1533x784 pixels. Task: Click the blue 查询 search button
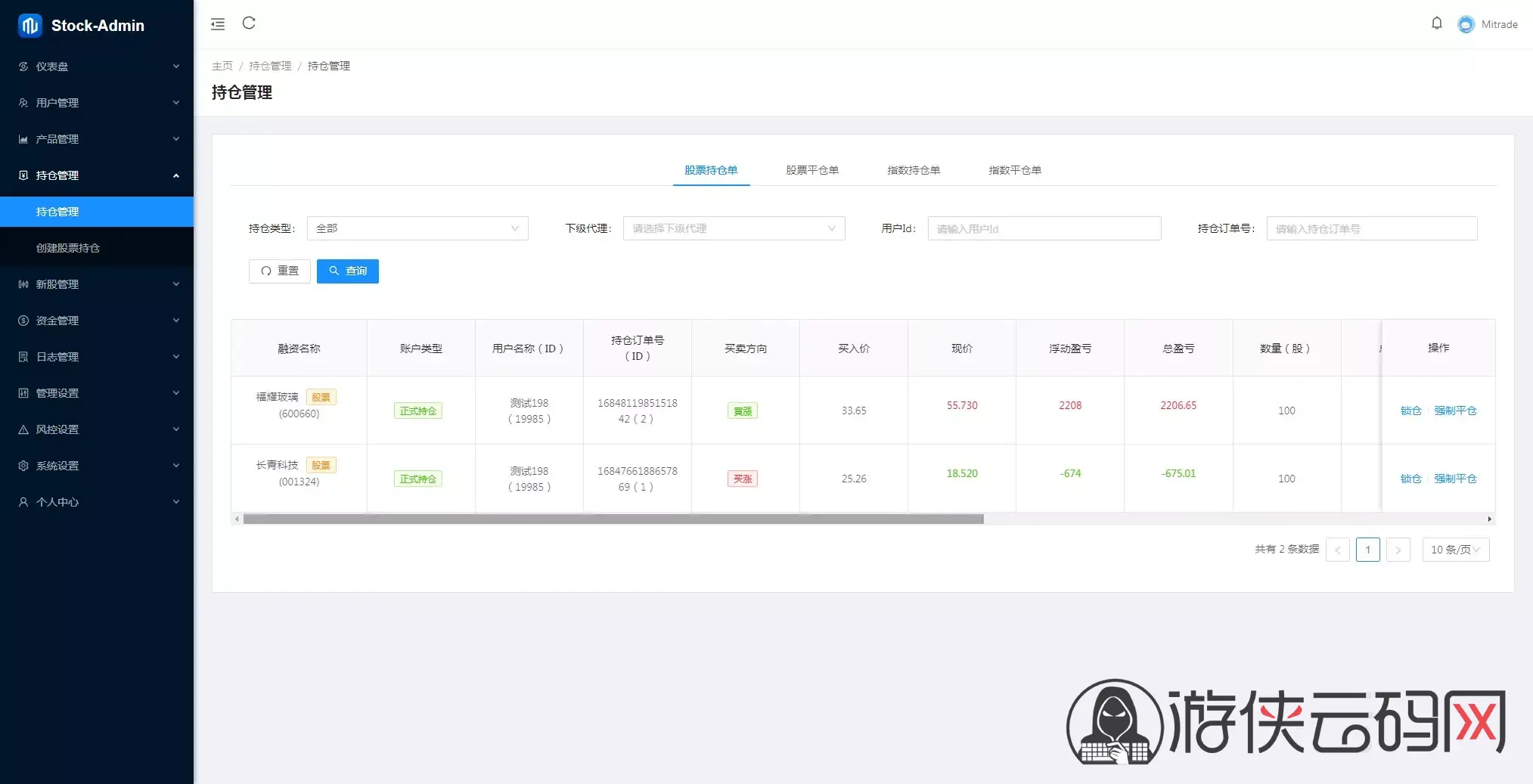(348, 271)
